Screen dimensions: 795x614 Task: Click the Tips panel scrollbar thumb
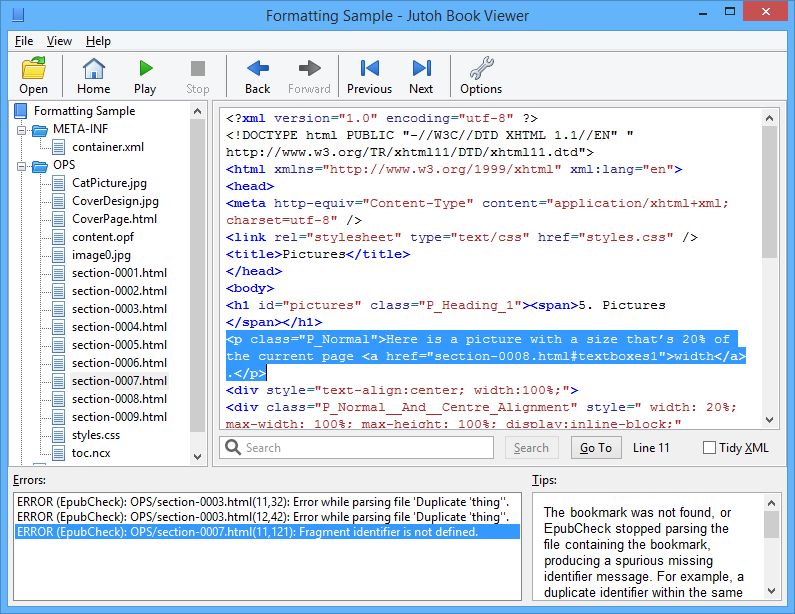771,524
